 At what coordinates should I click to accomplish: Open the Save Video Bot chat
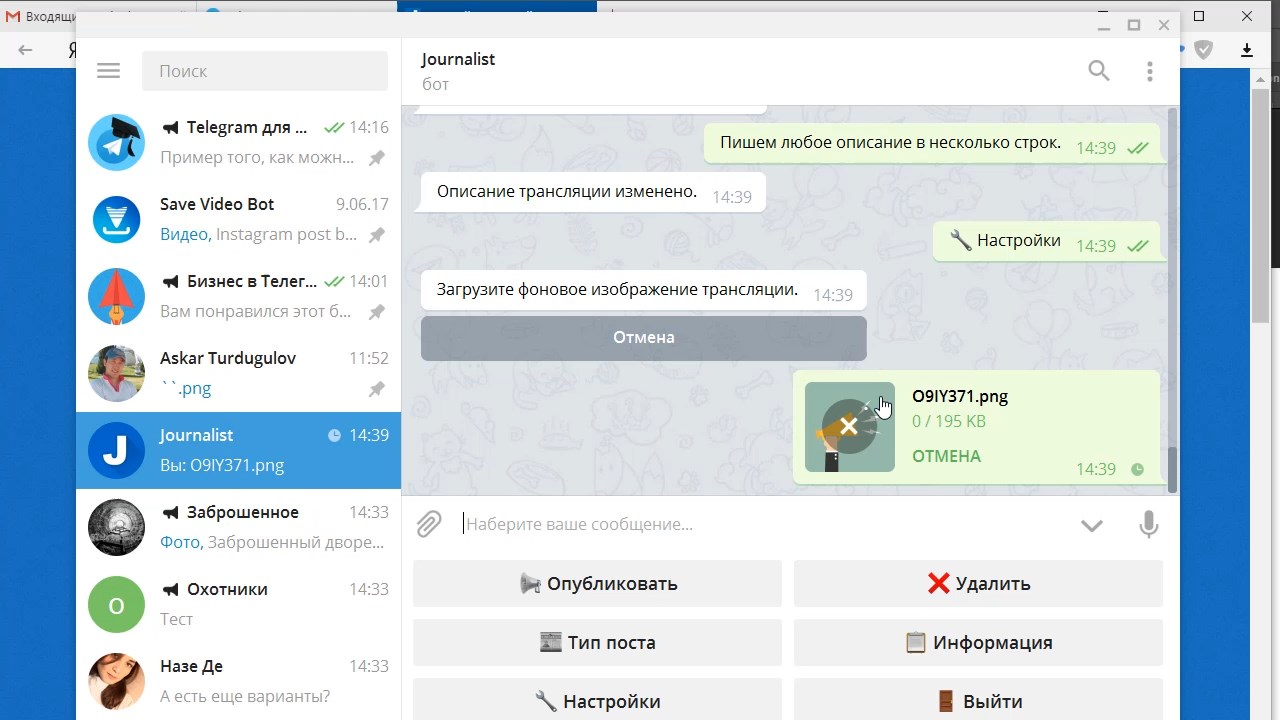[238, 220]
